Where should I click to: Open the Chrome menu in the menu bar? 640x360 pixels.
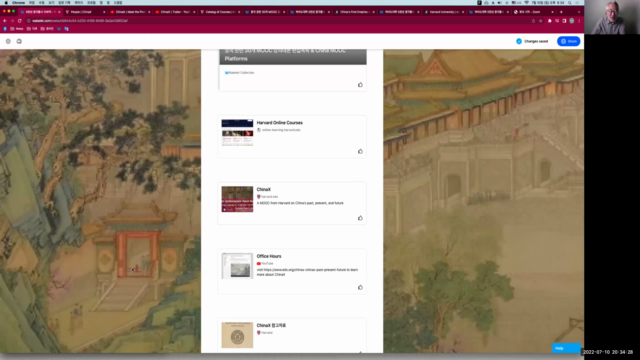tap(18, 2)
